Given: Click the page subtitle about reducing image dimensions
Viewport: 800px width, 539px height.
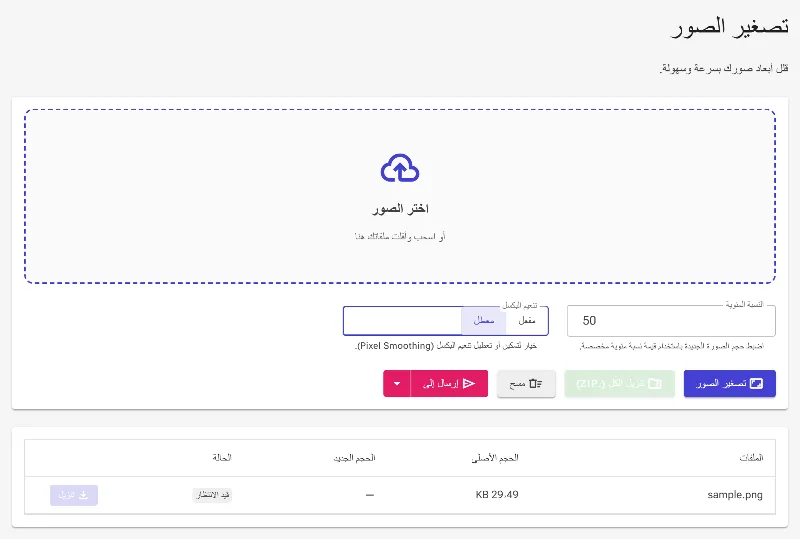Looking at the screenshot, I should [724, 68].
